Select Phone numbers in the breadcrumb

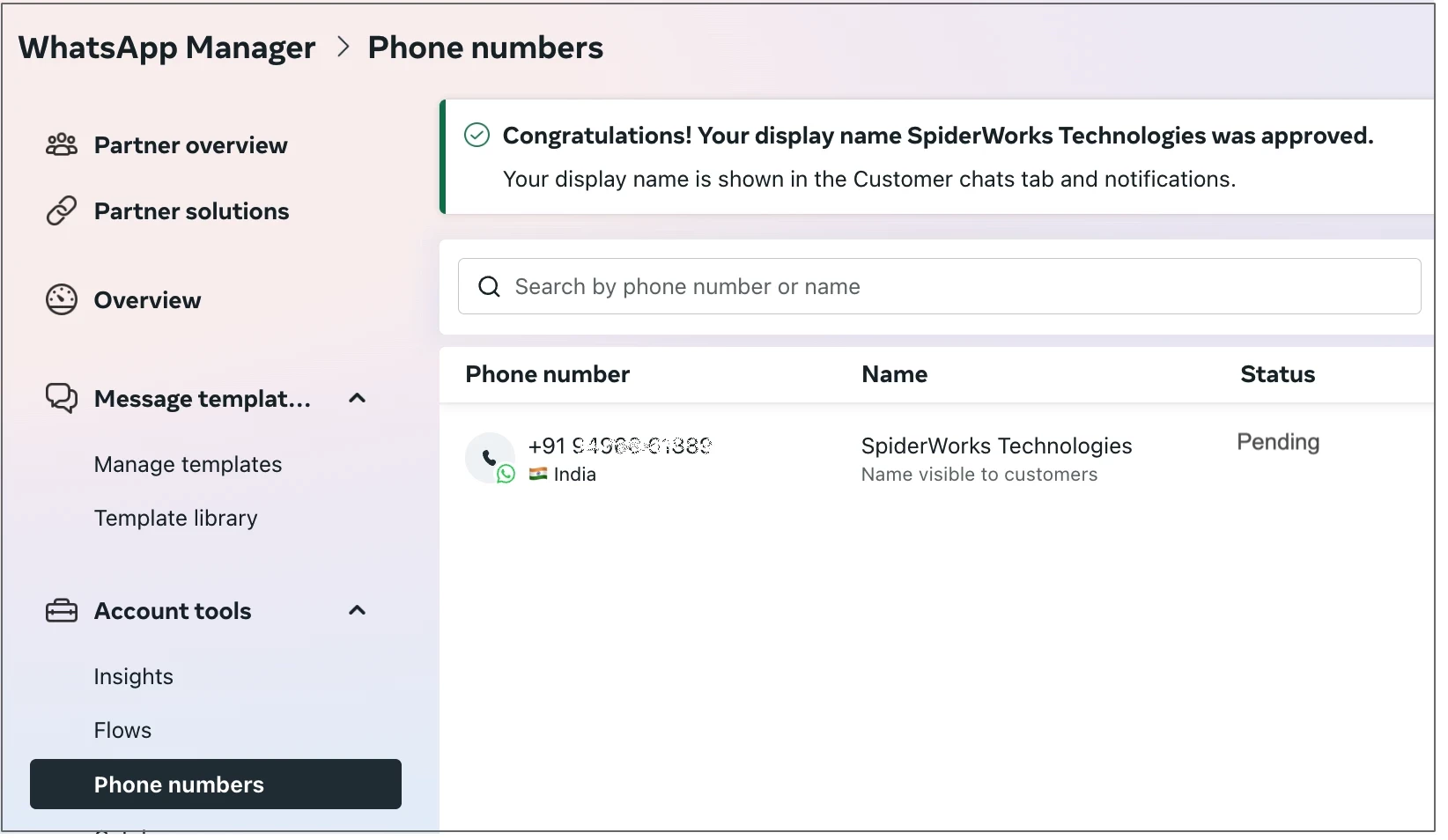(x=486, y=48)
